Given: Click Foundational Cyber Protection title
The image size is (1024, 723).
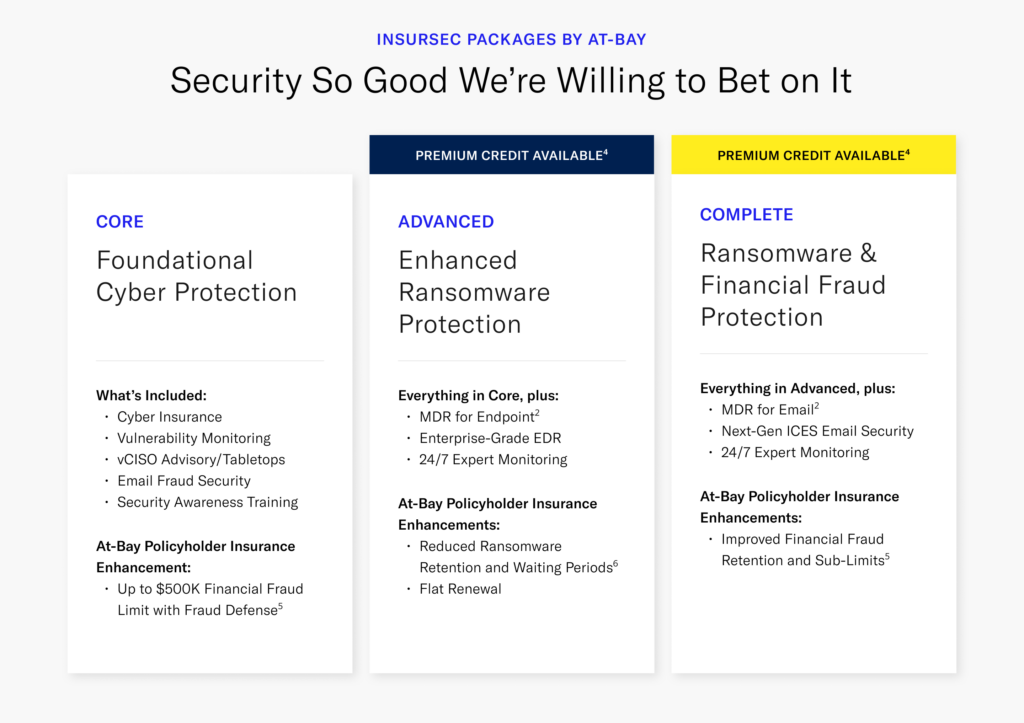Looking at the screenshot, I should pyautogui.click(x=196, y=276).
